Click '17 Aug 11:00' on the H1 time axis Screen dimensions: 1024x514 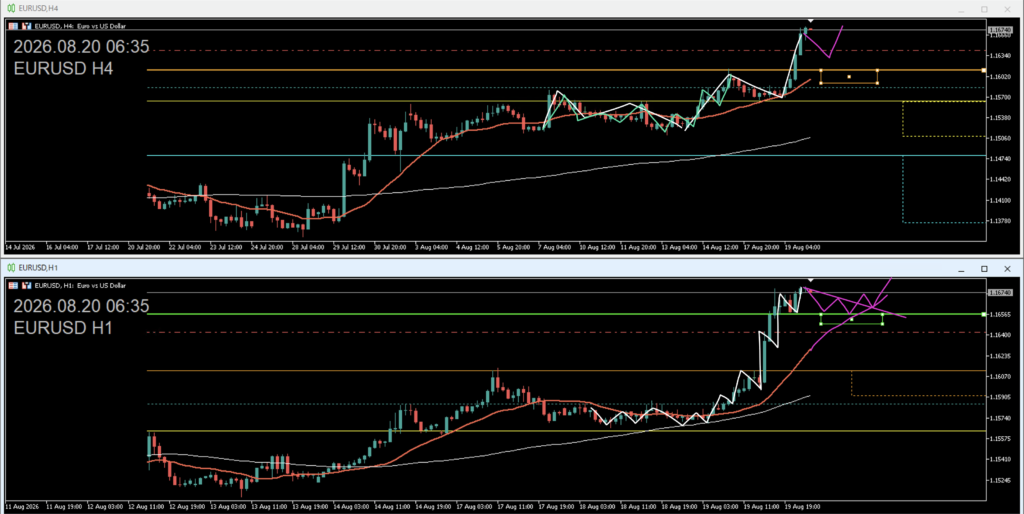pos(514,507)
